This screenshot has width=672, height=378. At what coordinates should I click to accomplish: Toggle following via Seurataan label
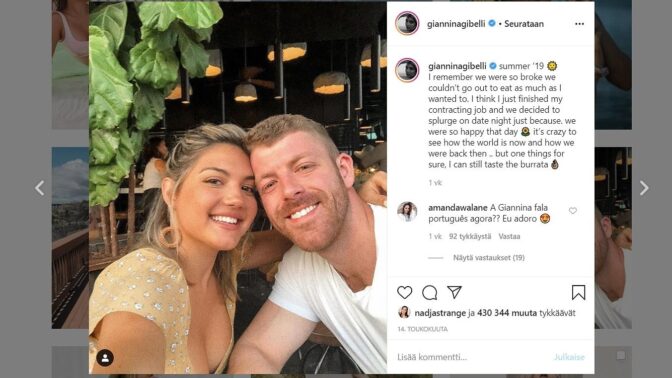524,24
